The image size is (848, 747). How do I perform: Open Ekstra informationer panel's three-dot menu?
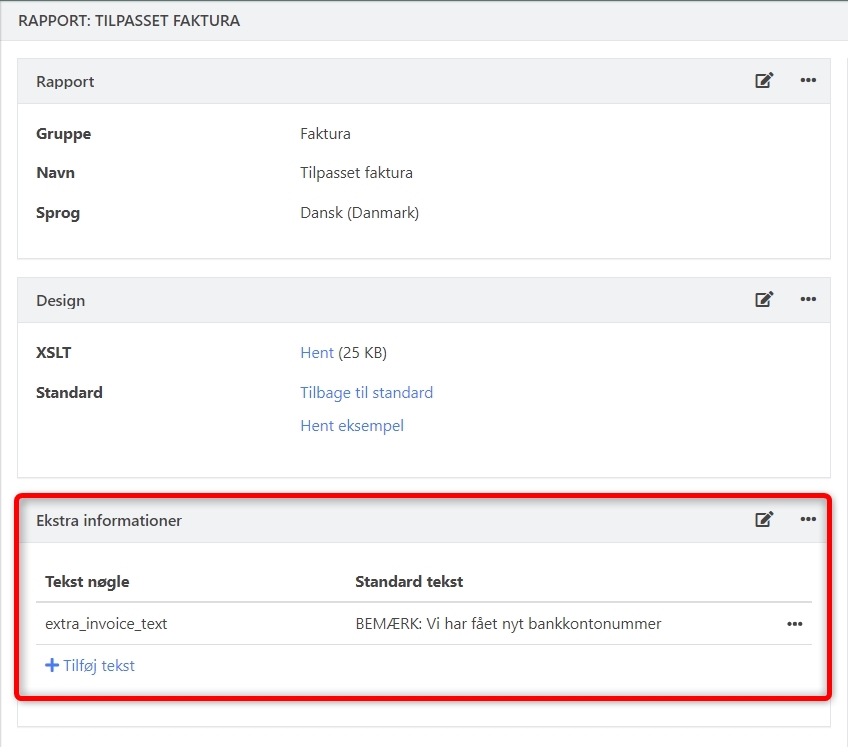[808, 519]
